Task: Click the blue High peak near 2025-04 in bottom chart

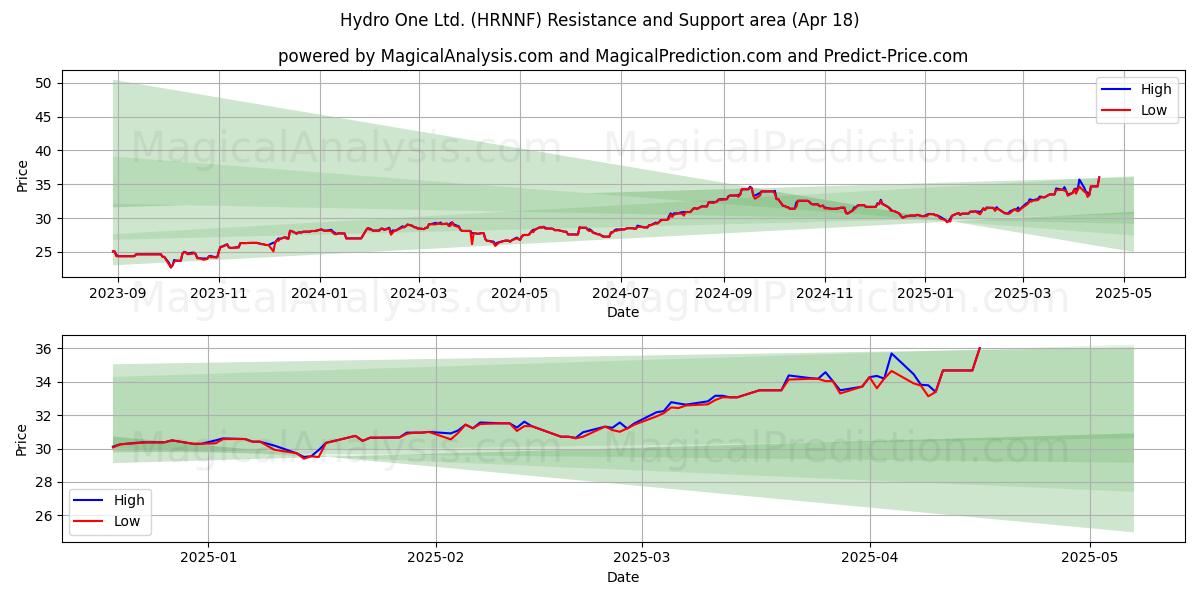Action: pyautogui.click(x=891, y=353)
